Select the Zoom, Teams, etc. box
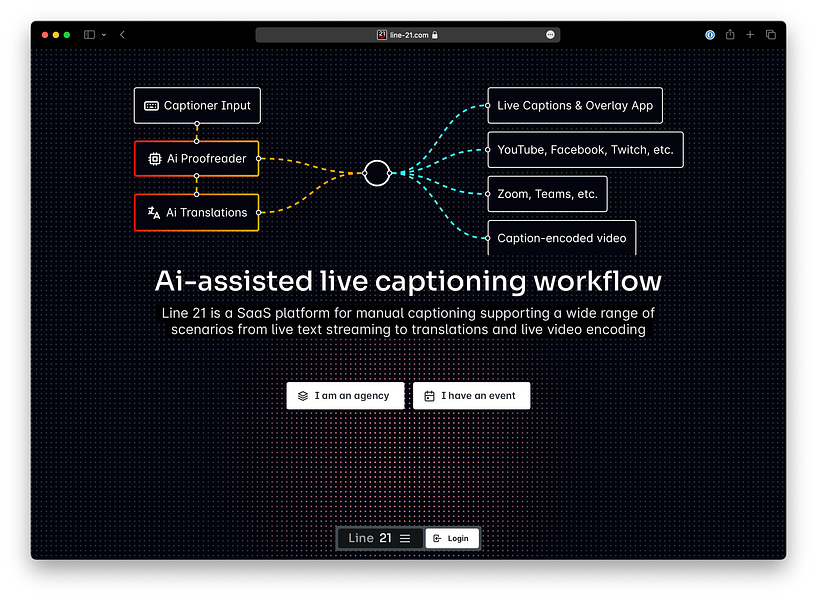Image resolution: width=817 pixels, height=600 pixels. (x=548, y=194)
